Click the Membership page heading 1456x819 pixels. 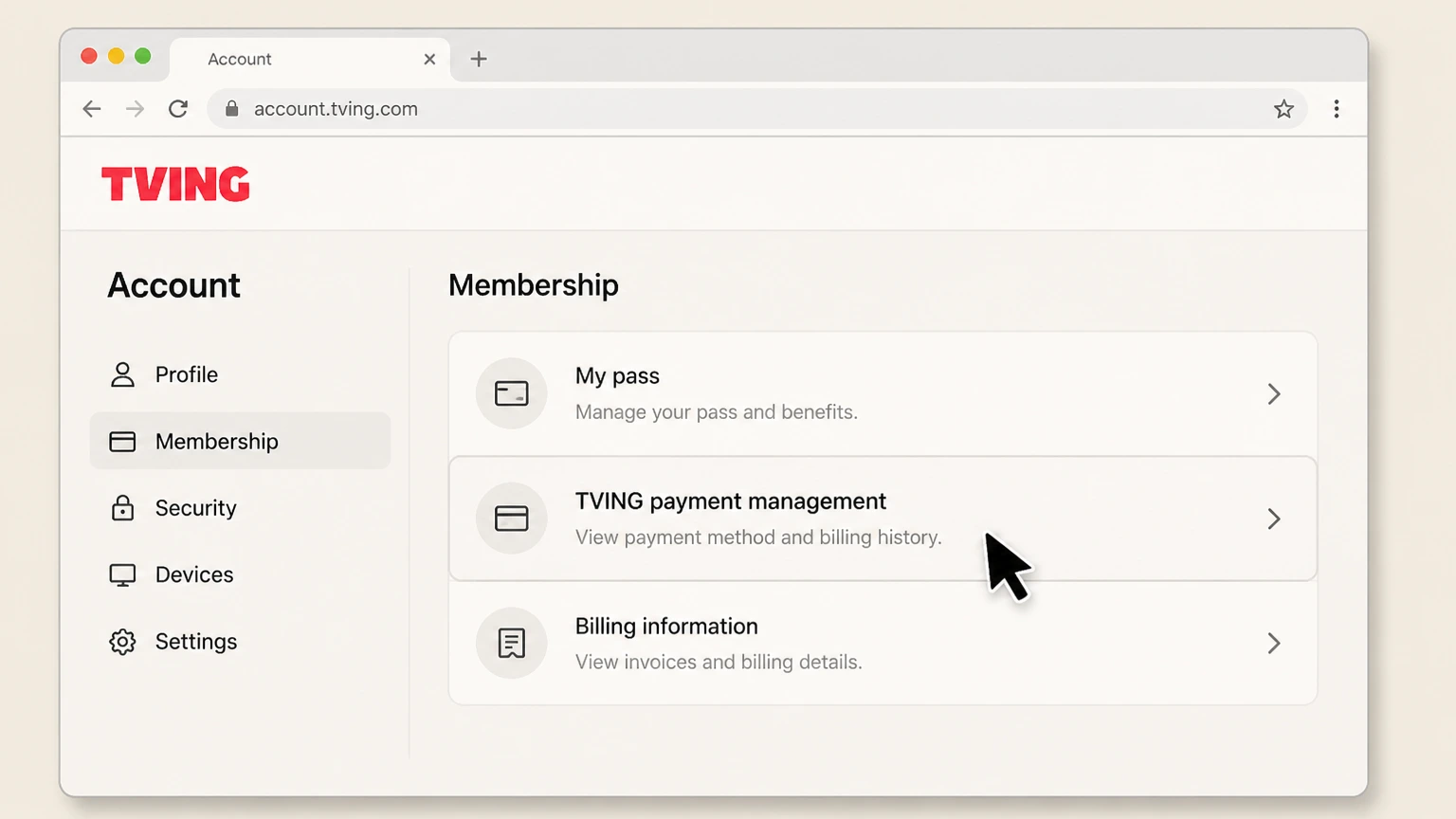pyautogui.click(x=534, y=285)
